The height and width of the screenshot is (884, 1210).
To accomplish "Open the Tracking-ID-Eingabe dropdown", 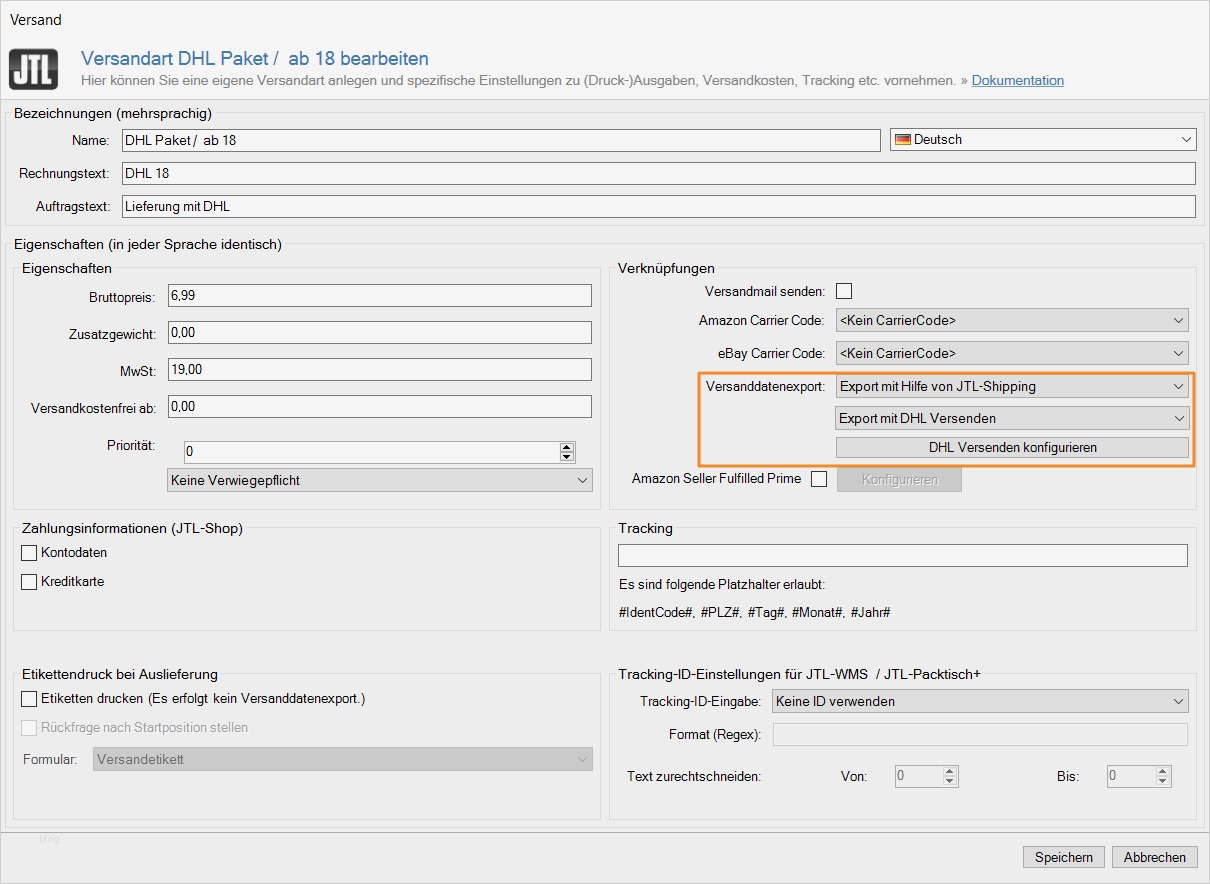I will [x=979, y=702].
